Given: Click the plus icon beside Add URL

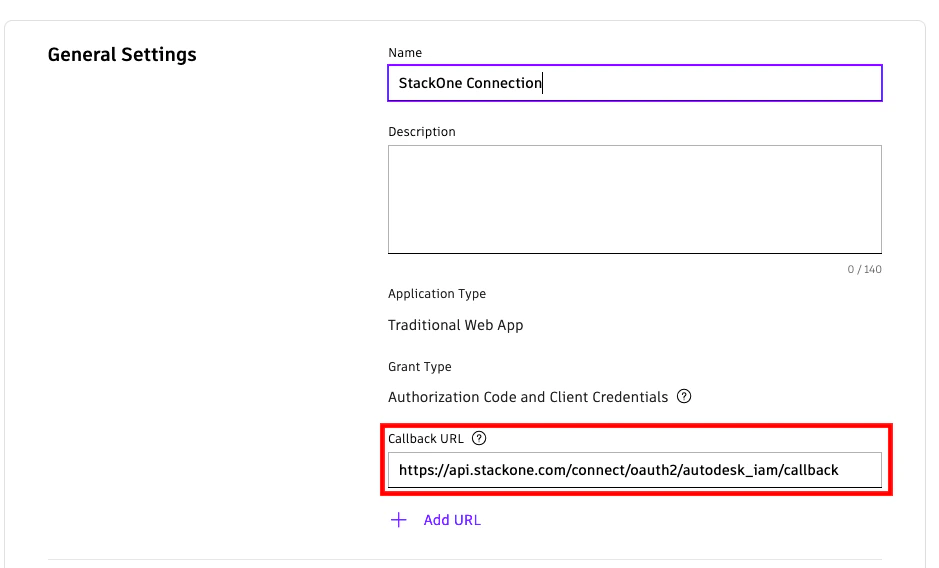Looking at the screenshot, I should [x=399, y=520].
